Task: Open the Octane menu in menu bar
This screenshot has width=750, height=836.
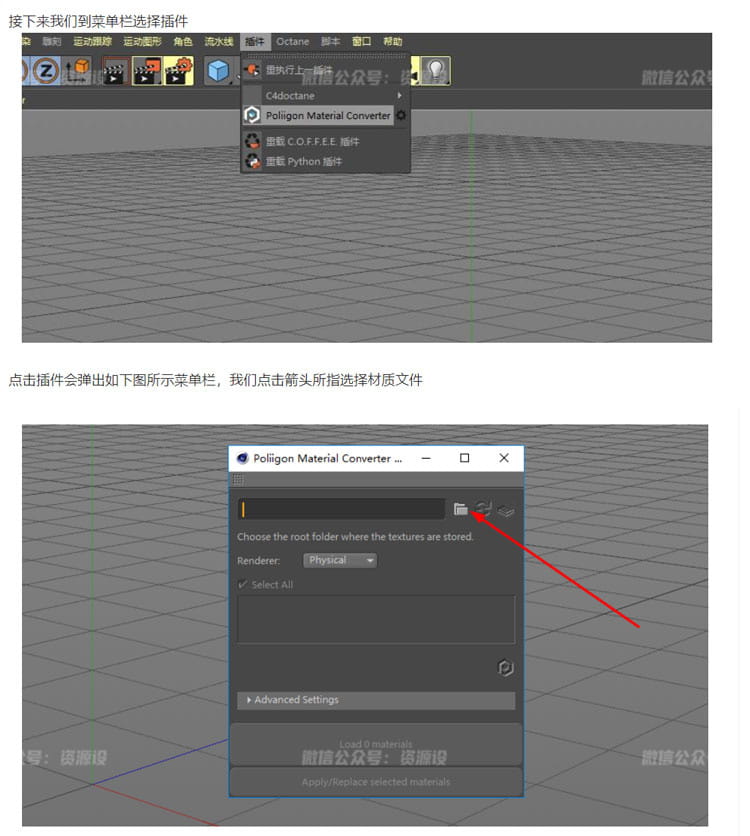Action: click(293, 42)
